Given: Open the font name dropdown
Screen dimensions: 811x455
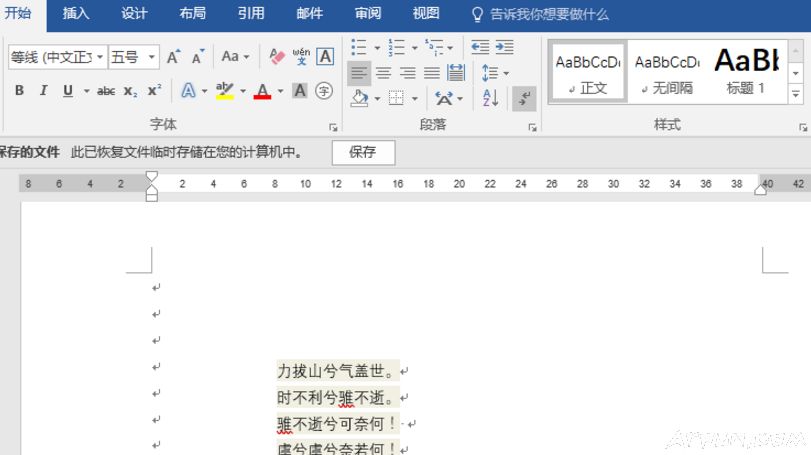Looking at the screenshot, I should pos(57,57).
